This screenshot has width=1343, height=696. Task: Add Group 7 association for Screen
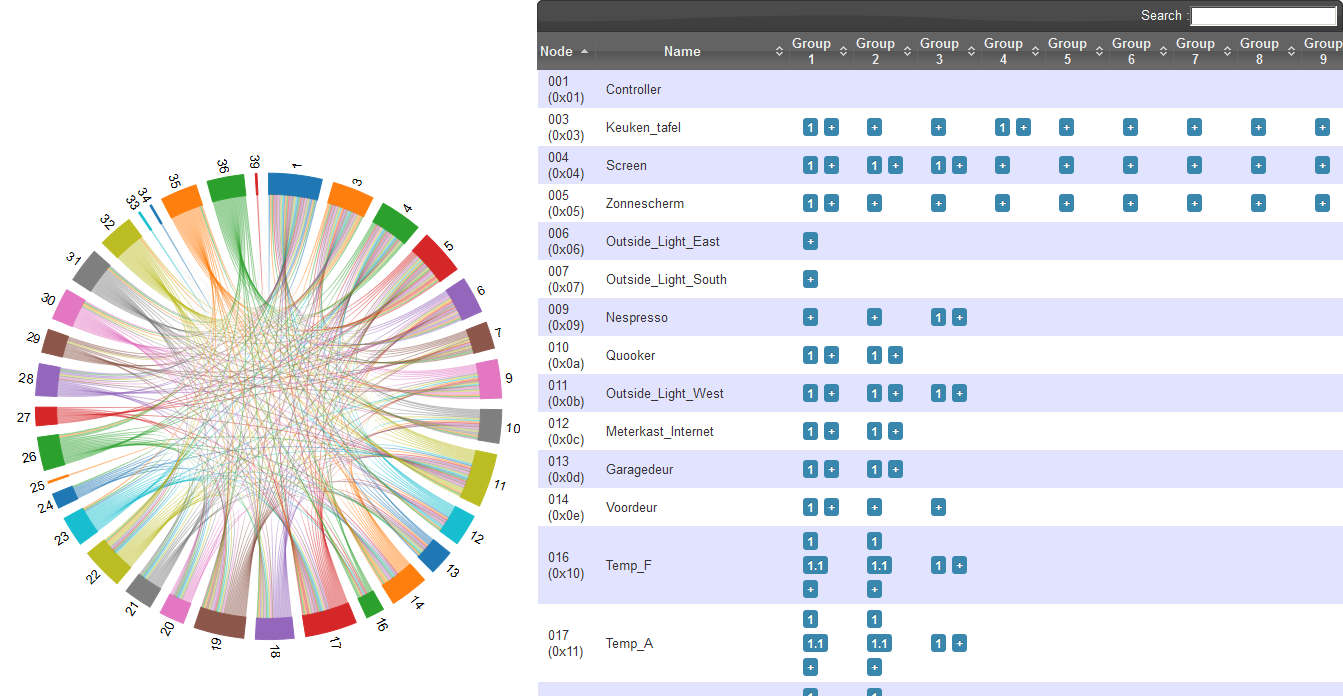(1194, 165)
